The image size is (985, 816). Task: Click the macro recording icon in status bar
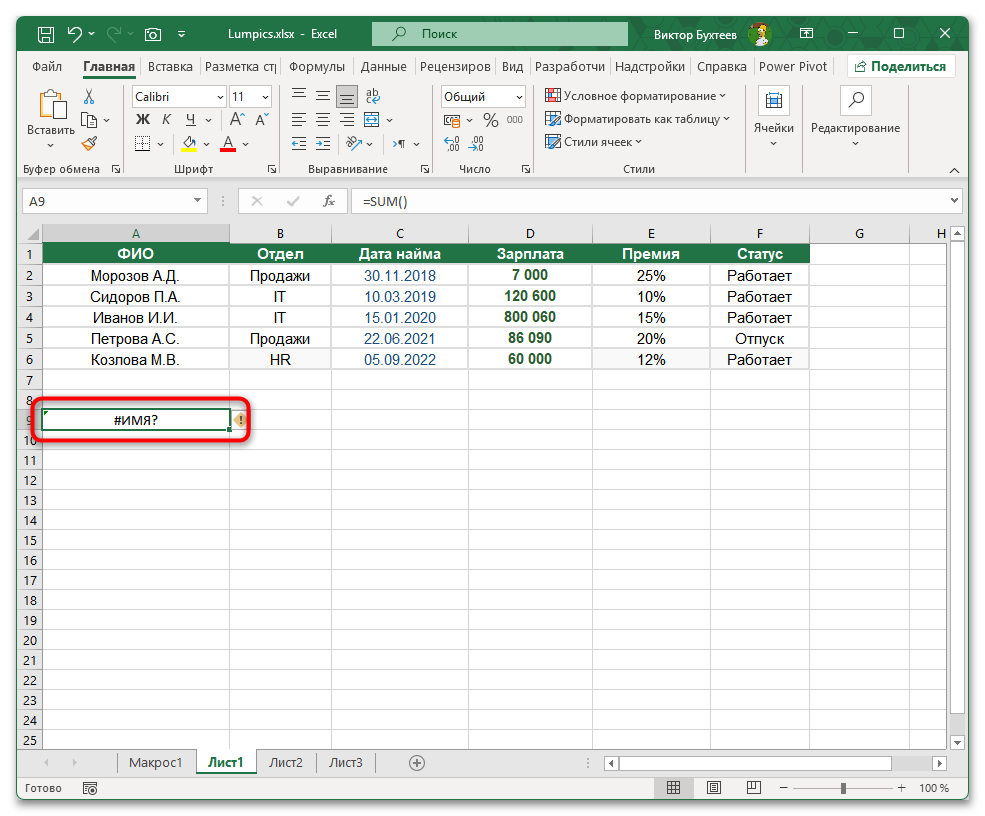point(90,788)
